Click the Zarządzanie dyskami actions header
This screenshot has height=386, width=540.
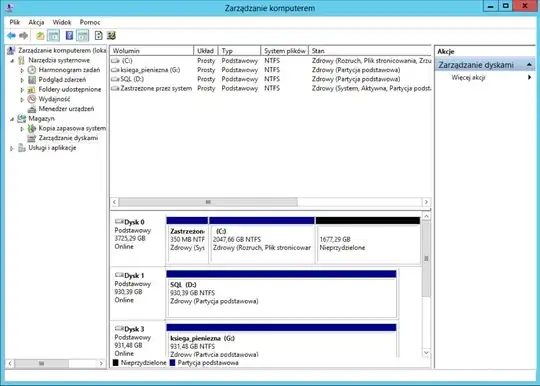pyautogui.click(x=485, y=65)
